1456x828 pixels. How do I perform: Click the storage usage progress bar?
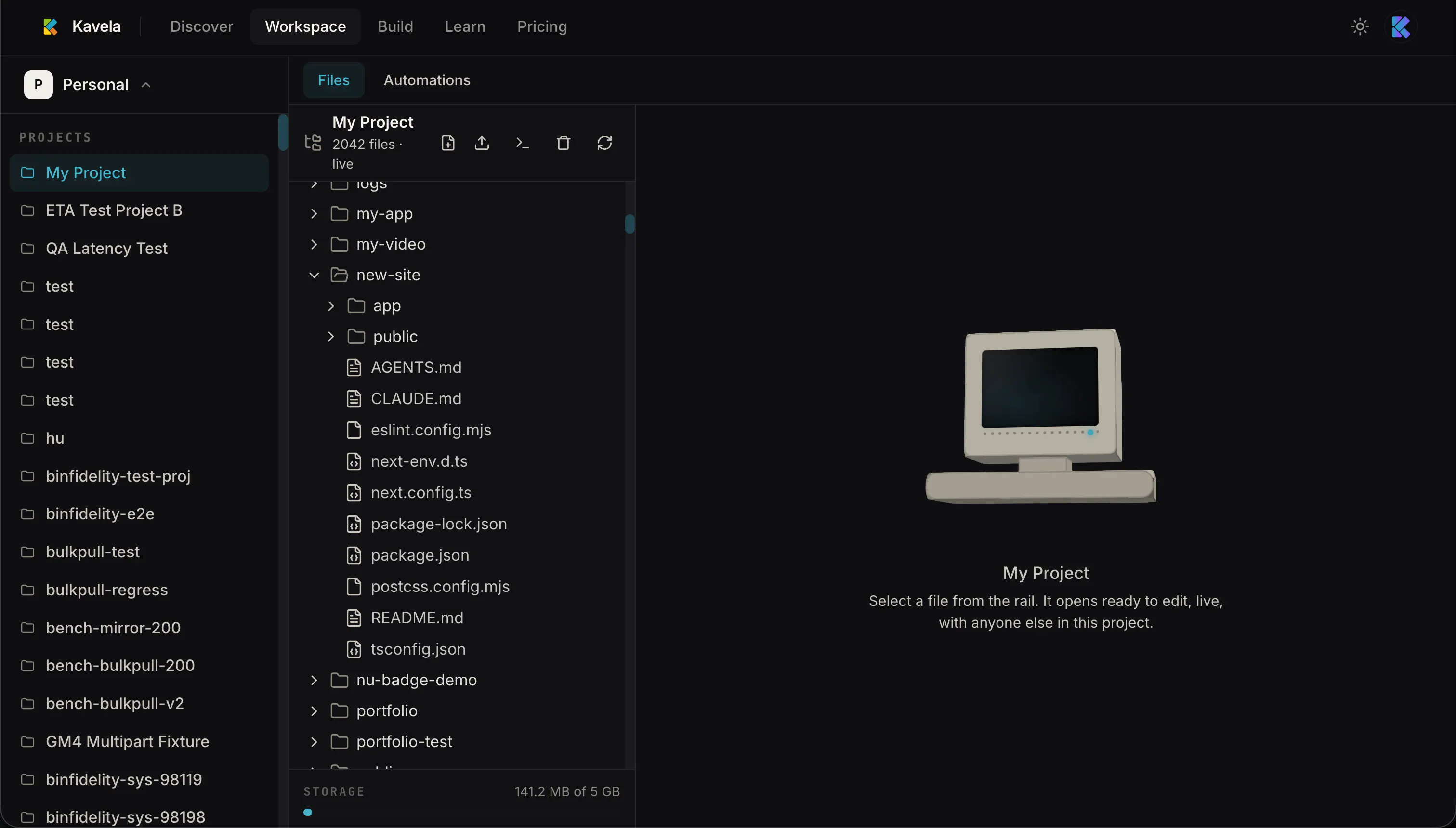(461, 813)
